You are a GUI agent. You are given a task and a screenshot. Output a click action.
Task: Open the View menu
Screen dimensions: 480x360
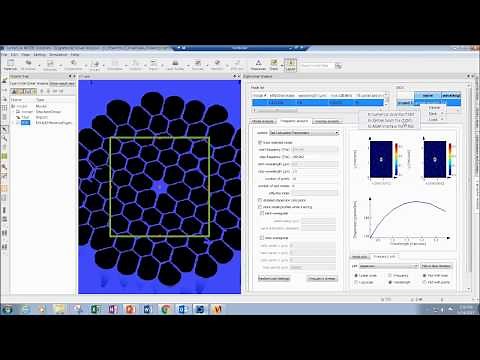pyautogui.click(x=26, y=55)
